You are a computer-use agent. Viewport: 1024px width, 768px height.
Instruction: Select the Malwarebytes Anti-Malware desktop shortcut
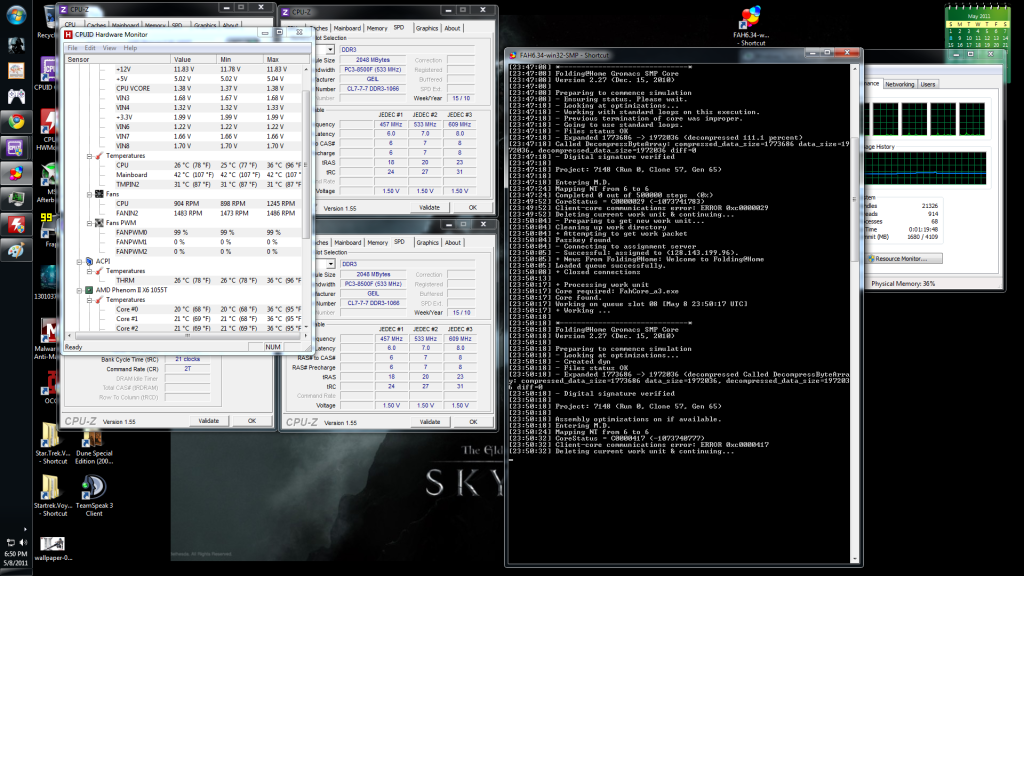(47, 340)
